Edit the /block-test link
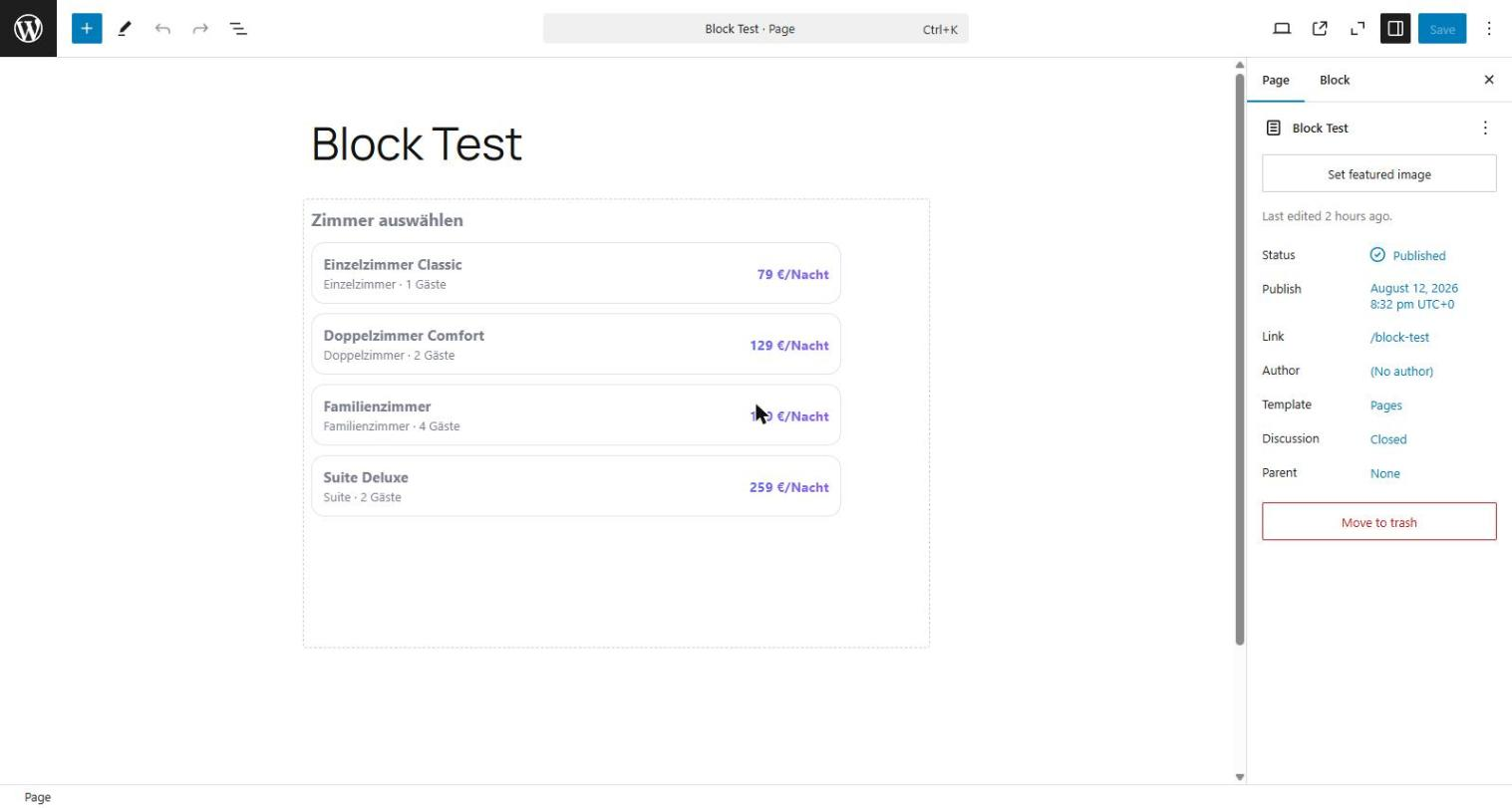 (x=1399, y=337)
